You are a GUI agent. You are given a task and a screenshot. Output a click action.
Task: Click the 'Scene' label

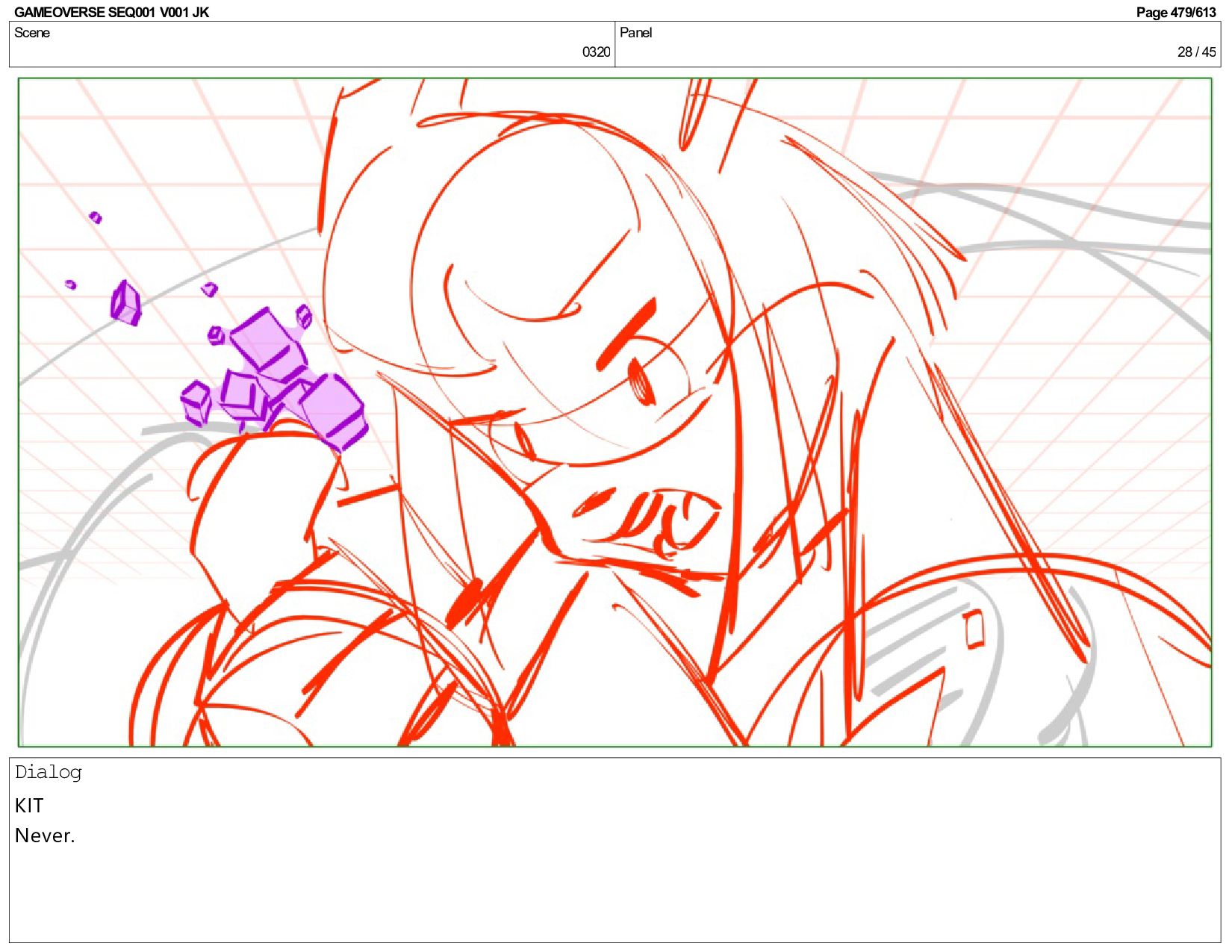32,32
